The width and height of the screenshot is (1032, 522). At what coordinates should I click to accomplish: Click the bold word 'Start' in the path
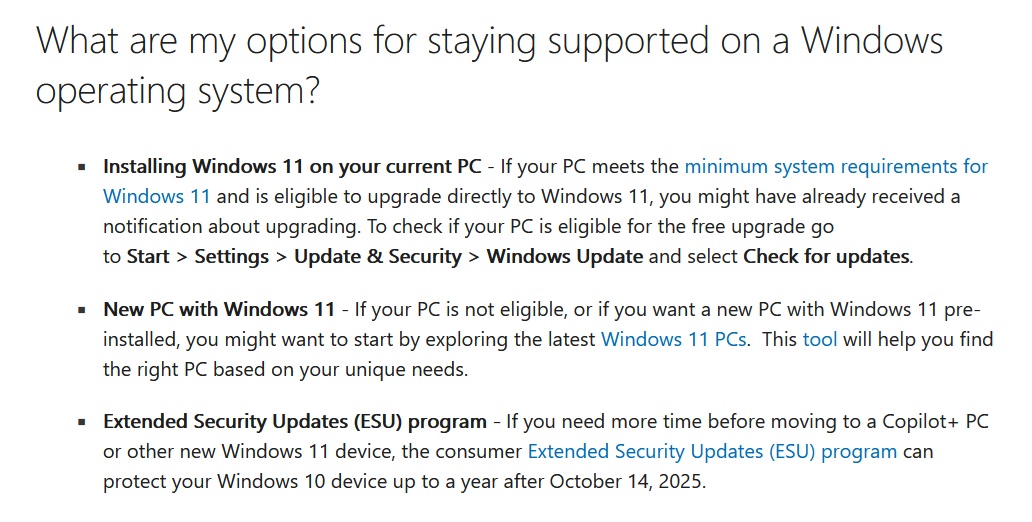[148, 256]
